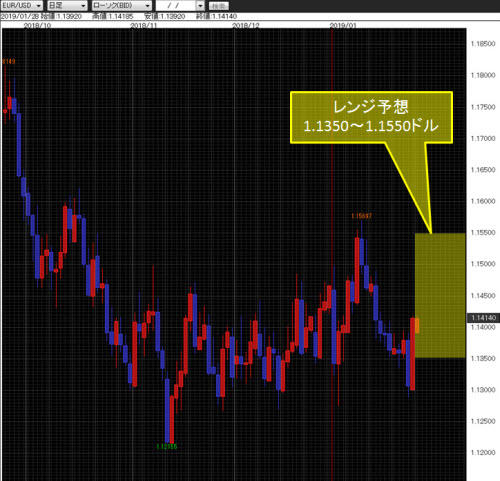This screenshot has width=500, height=481.
Task: Open the ローソク(BID) chart type dropdown
Action: (x=122, y=5)
